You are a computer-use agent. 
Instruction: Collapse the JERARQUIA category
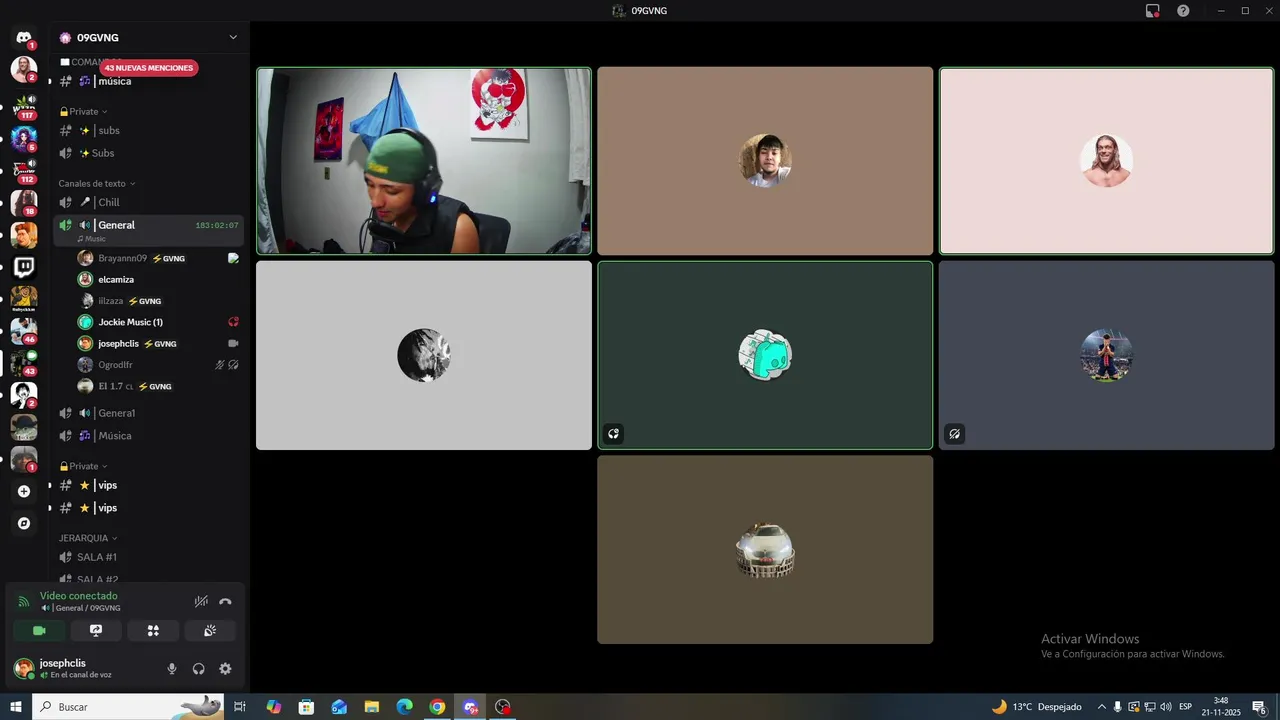89,538
